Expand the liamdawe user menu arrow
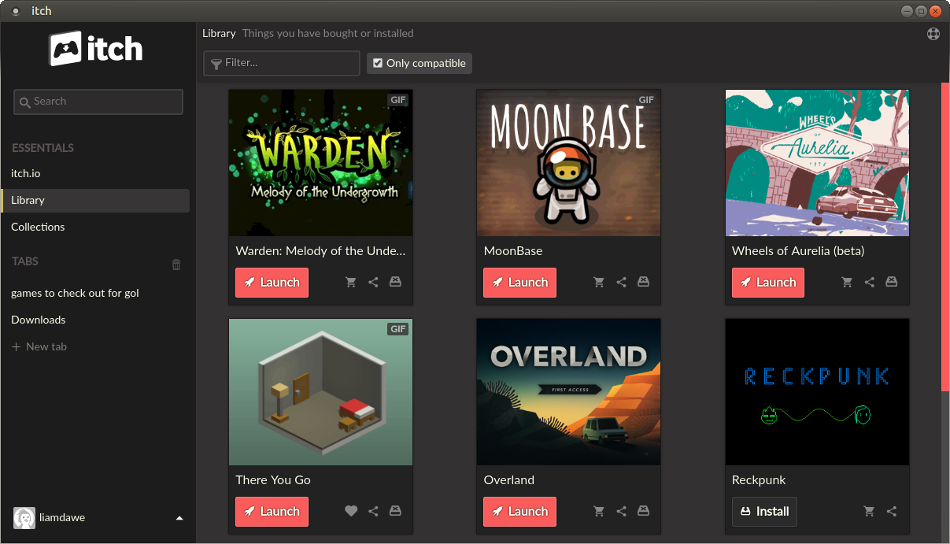The image size is (950, 544). tap(179, 519)
